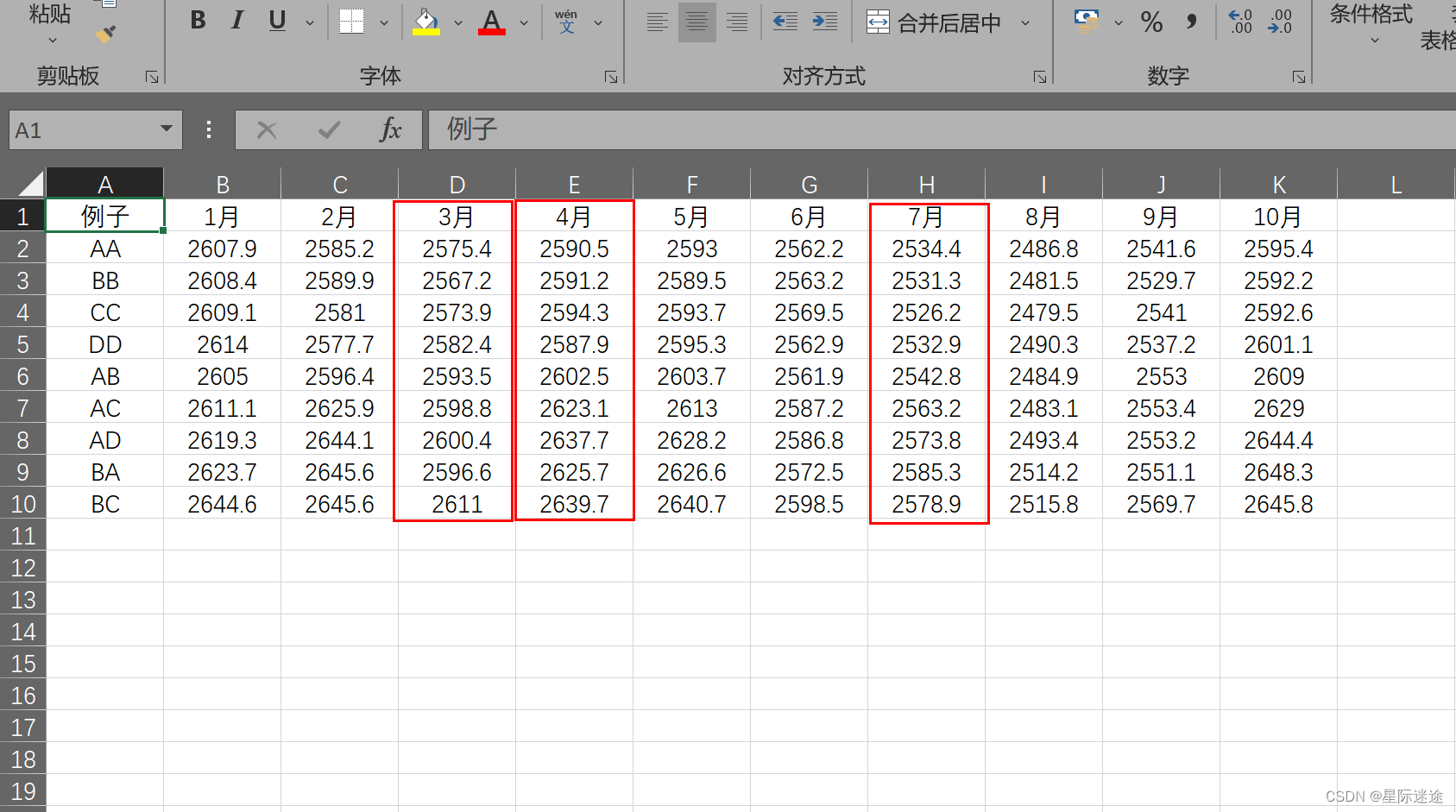The image size is (1456, 812).
Task: Select cell labeled DD
Action: pos(104,344)
